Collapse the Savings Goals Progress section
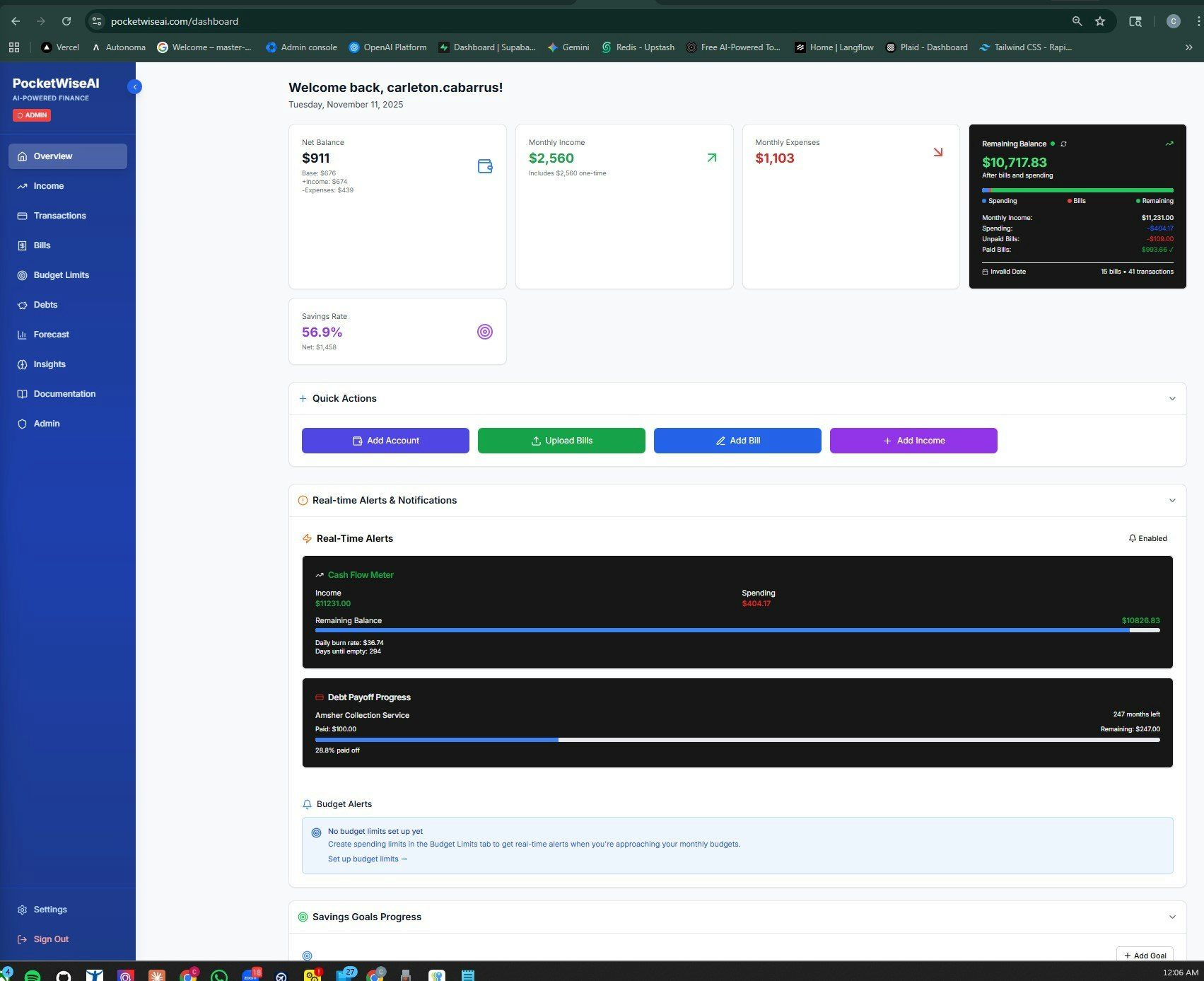The width and height of the screenshot is (1204, 981). pos(1172,917)
